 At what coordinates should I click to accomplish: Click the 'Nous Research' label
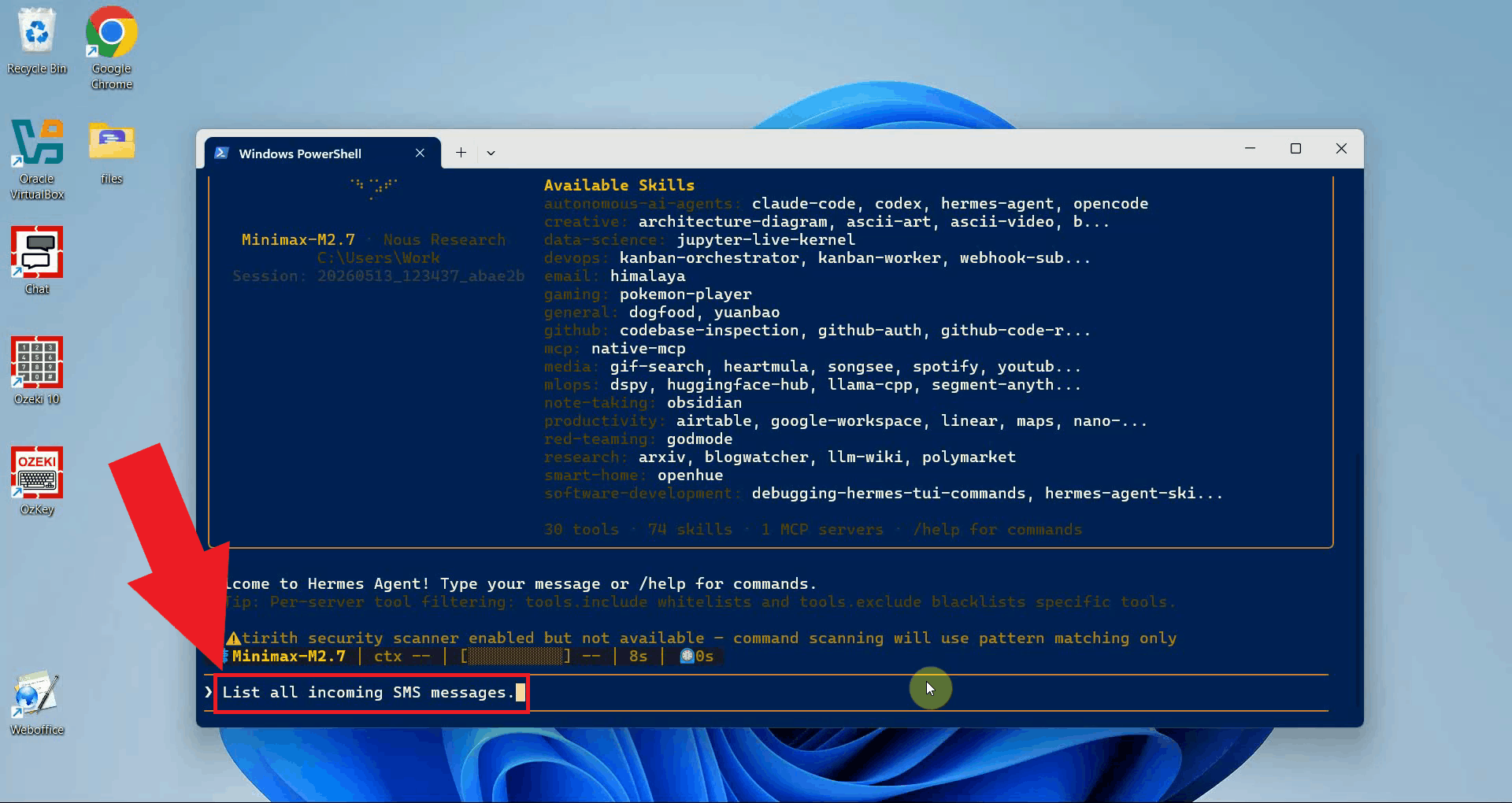(x=444, y=240)
